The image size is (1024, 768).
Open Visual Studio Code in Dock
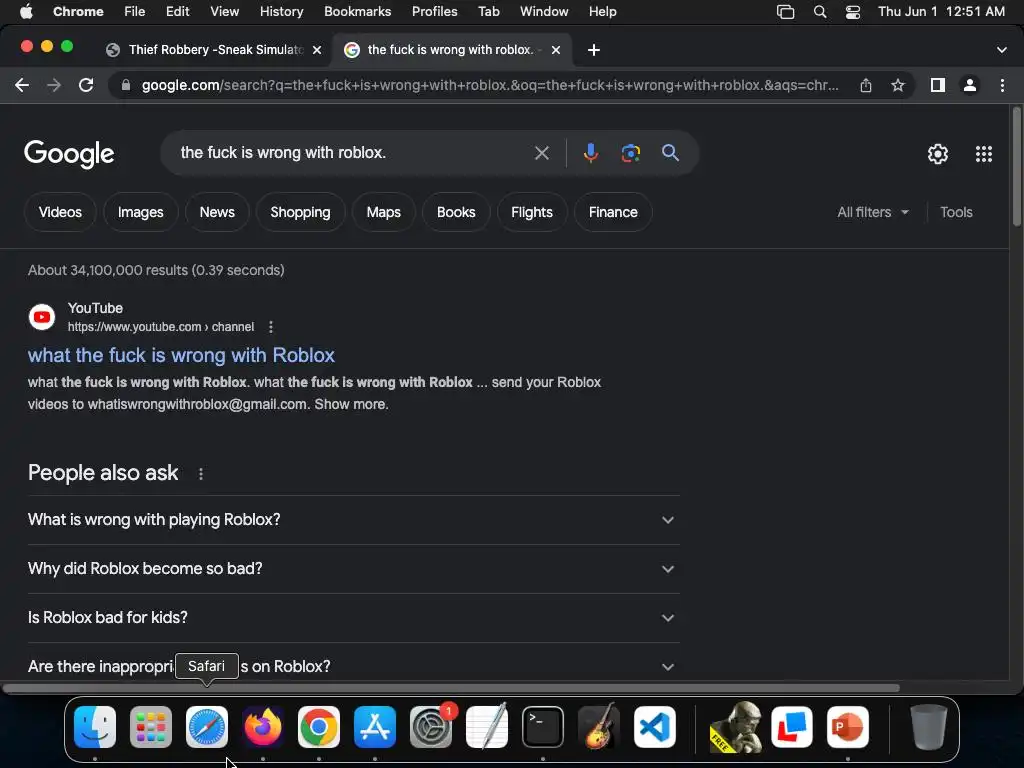(654, 727)
